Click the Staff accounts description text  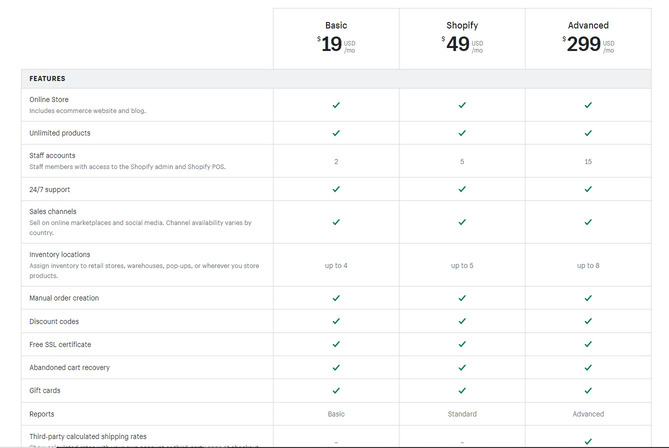click(x=127, y=167)
